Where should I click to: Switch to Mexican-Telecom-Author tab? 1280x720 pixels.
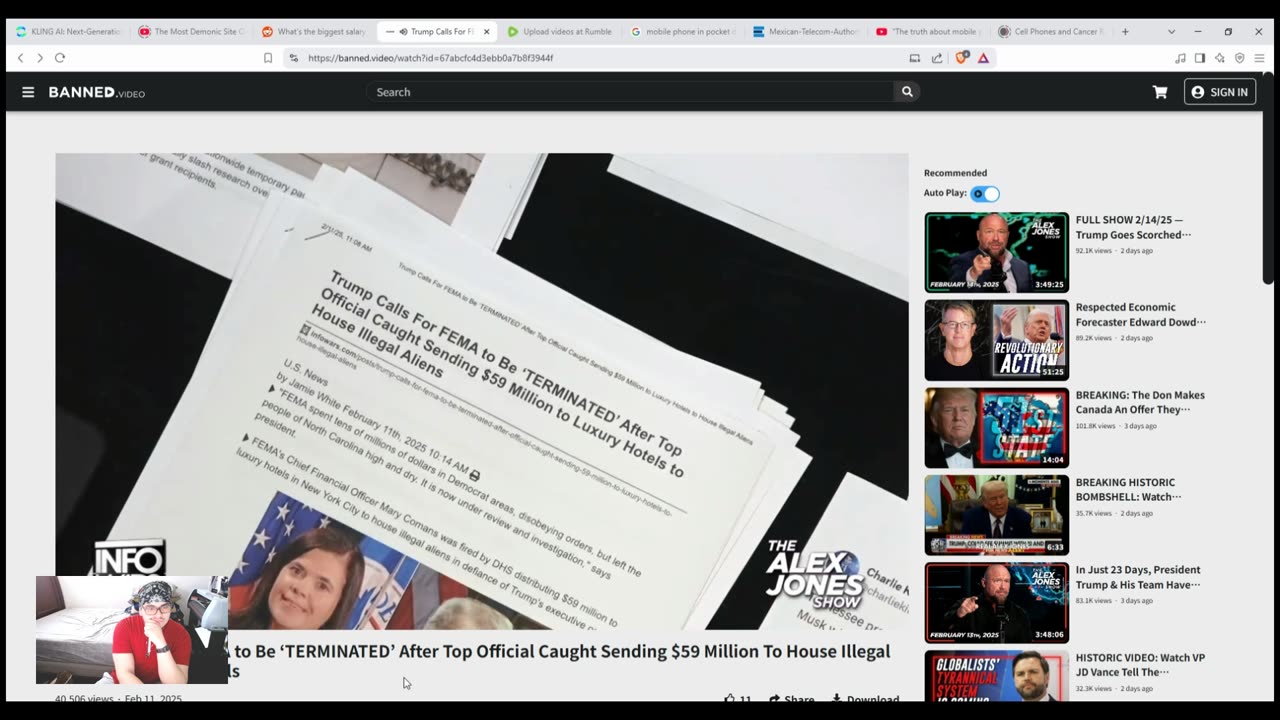(806, 31)
